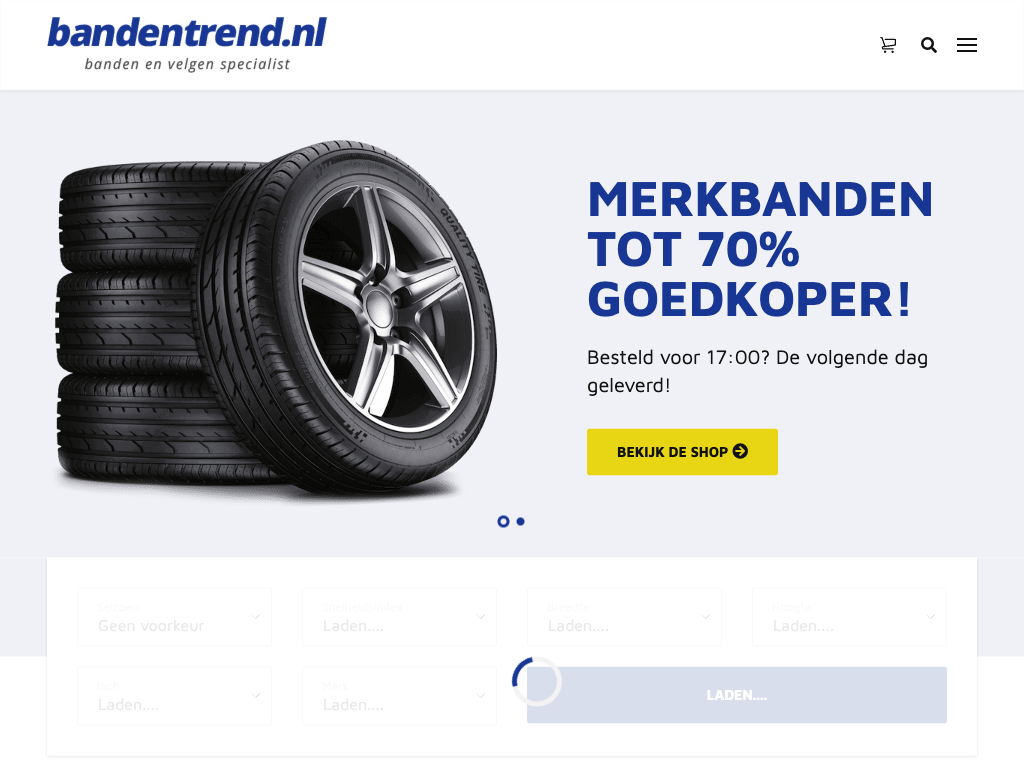Switch to second carousel slide dot

[520, 521]
